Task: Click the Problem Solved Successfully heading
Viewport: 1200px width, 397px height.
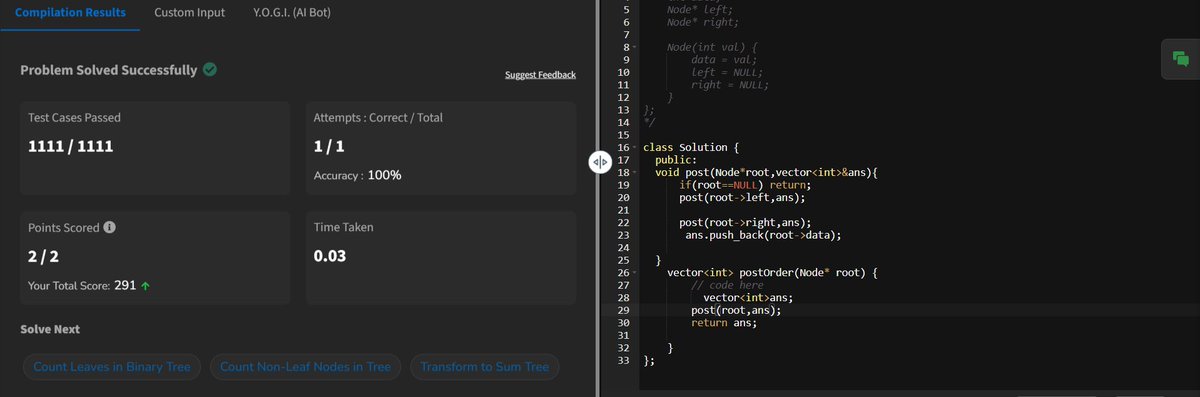Action: (x=109, y=71)
